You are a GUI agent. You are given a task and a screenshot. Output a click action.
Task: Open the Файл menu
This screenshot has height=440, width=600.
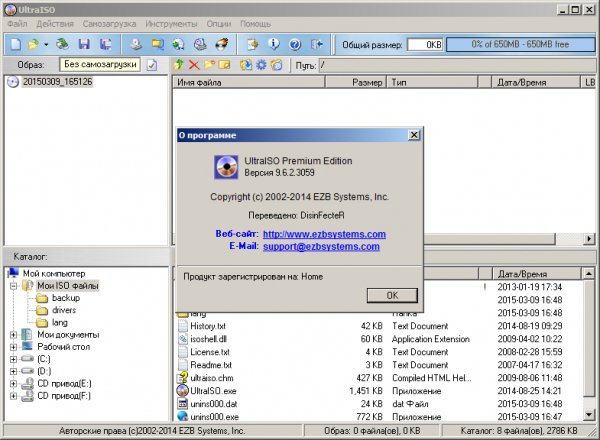click(x=17, y=24)
